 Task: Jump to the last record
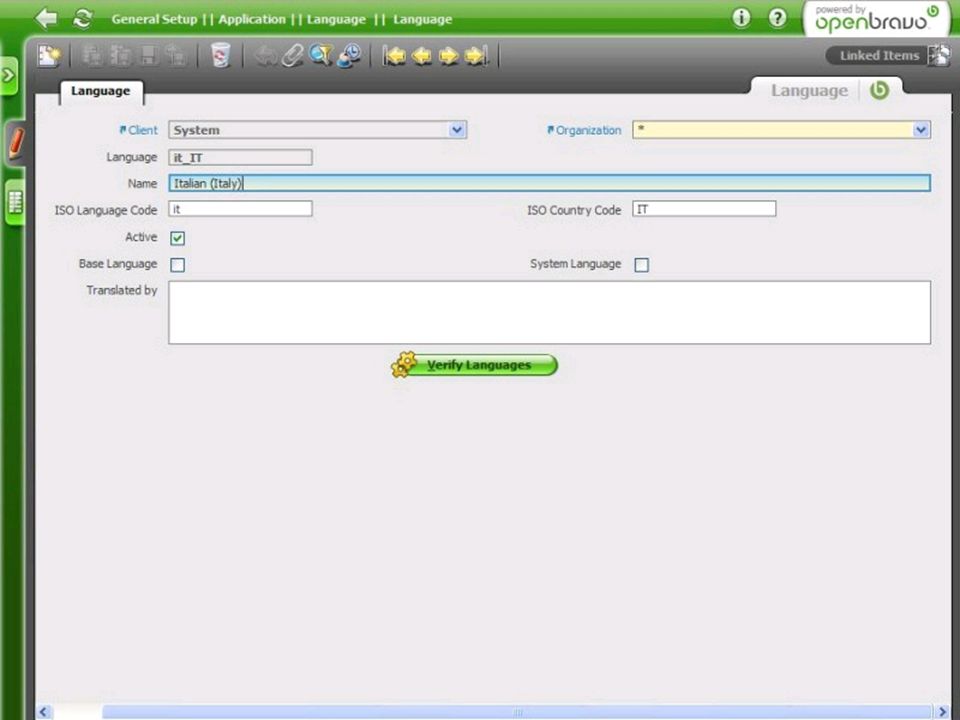[x=476, y=56]
